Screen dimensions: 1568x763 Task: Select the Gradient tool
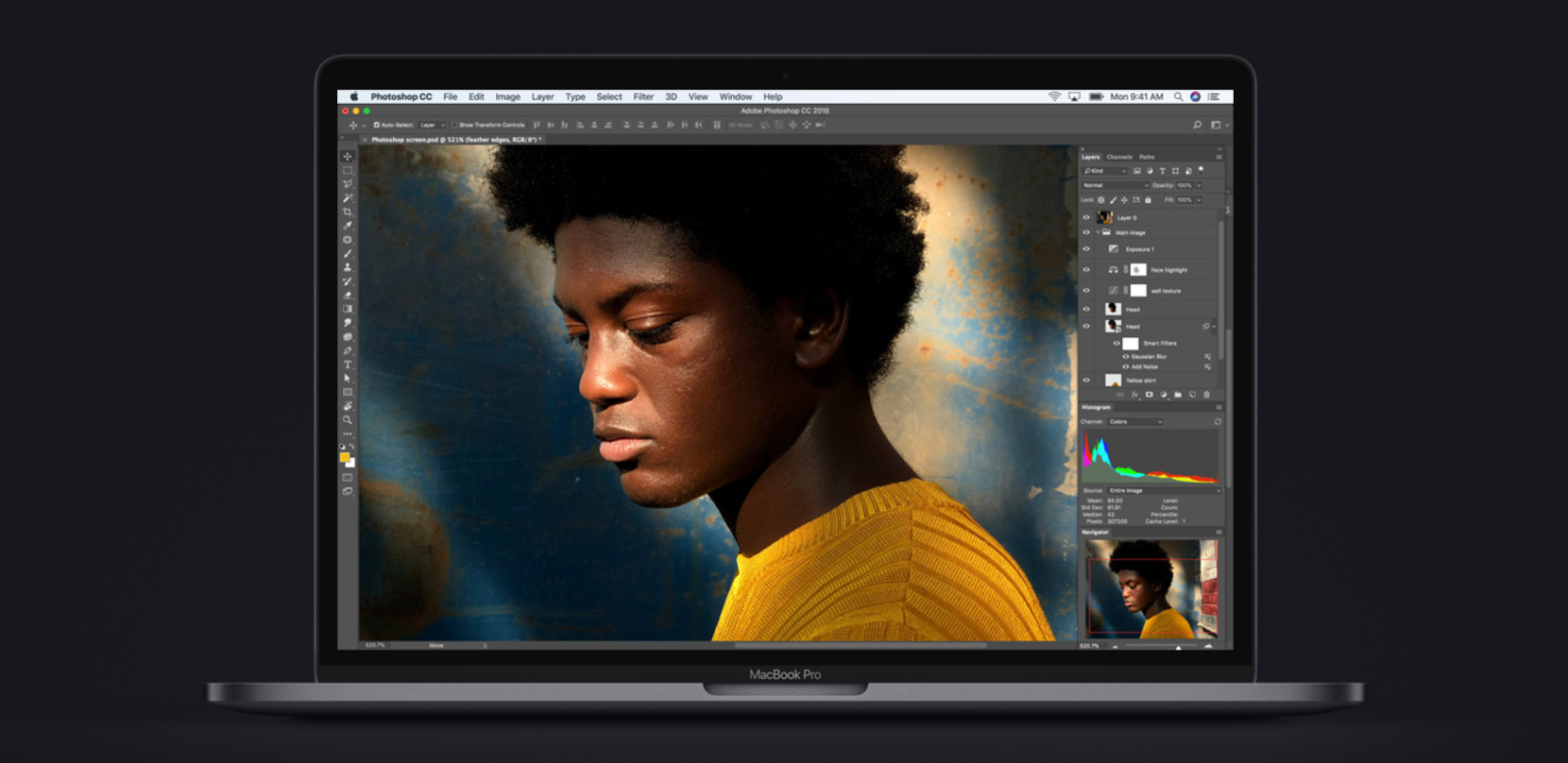click(347, 309)
